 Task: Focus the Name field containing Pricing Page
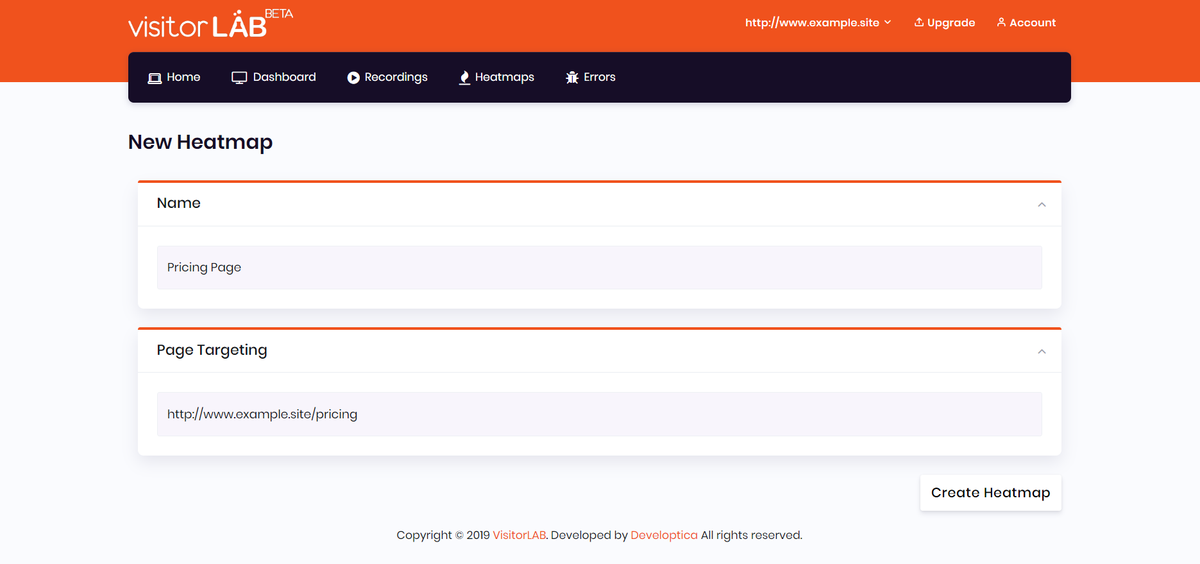click(x=600, y=268)
